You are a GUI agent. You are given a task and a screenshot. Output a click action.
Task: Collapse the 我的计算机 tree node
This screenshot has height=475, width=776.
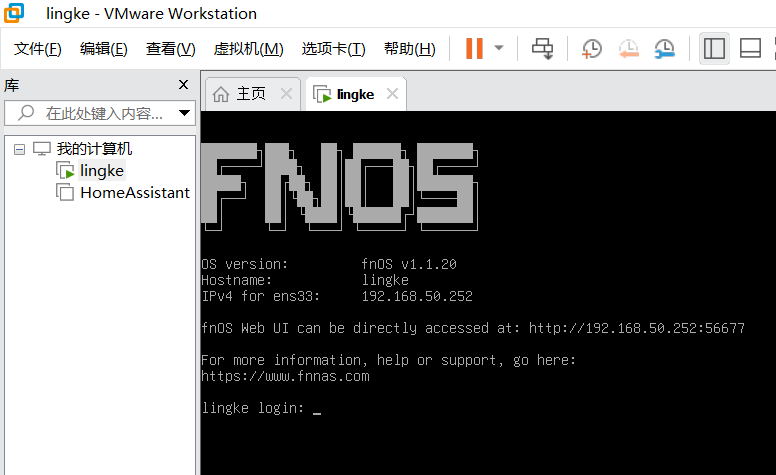click(x=19, y=149)
